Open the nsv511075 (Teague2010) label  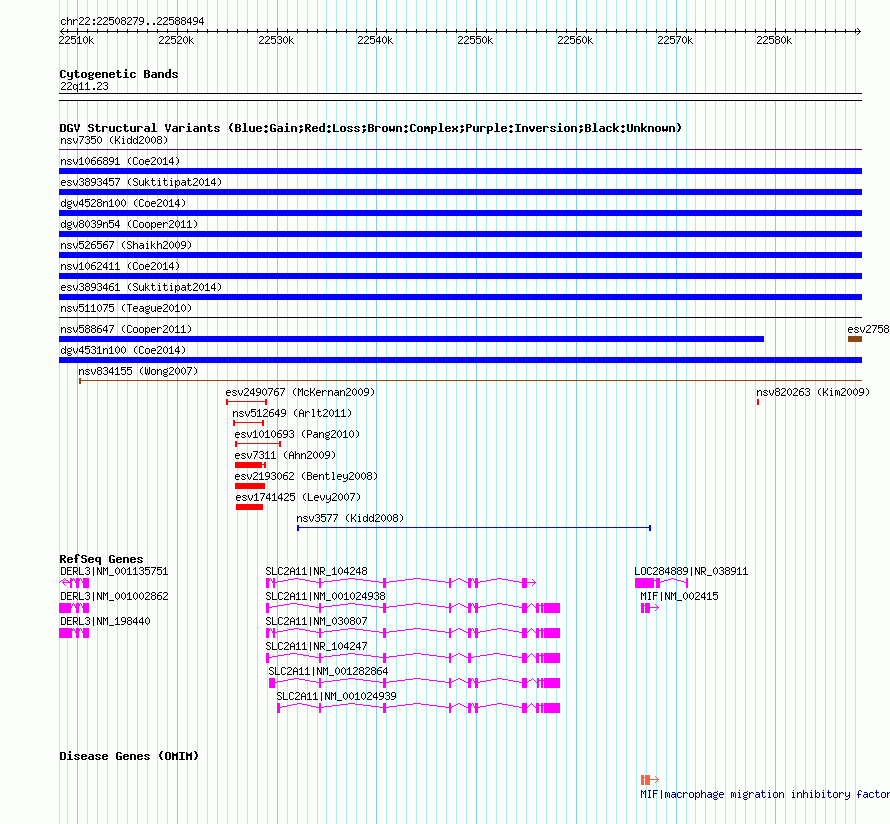126,308
